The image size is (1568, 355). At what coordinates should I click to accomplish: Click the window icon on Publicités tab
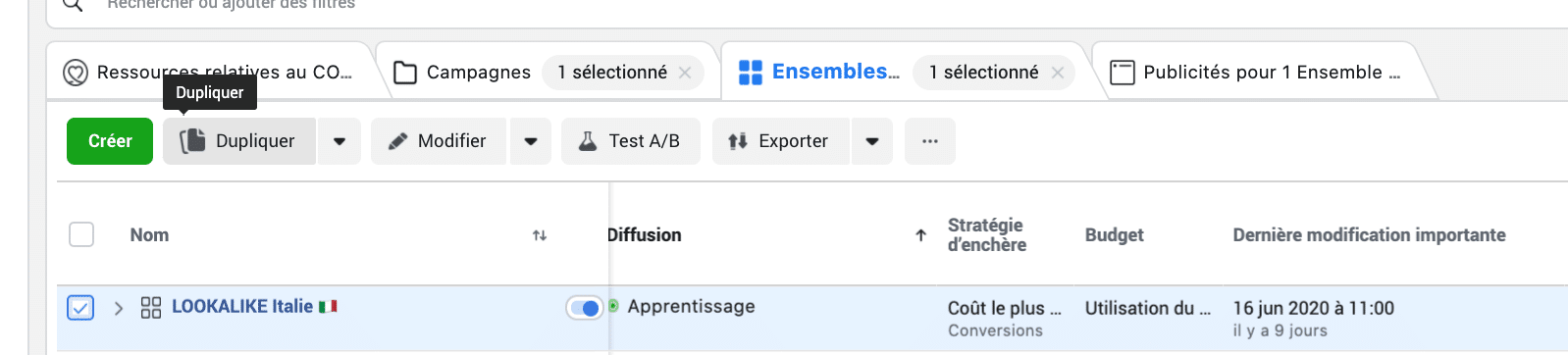[x=1123, y=73]
